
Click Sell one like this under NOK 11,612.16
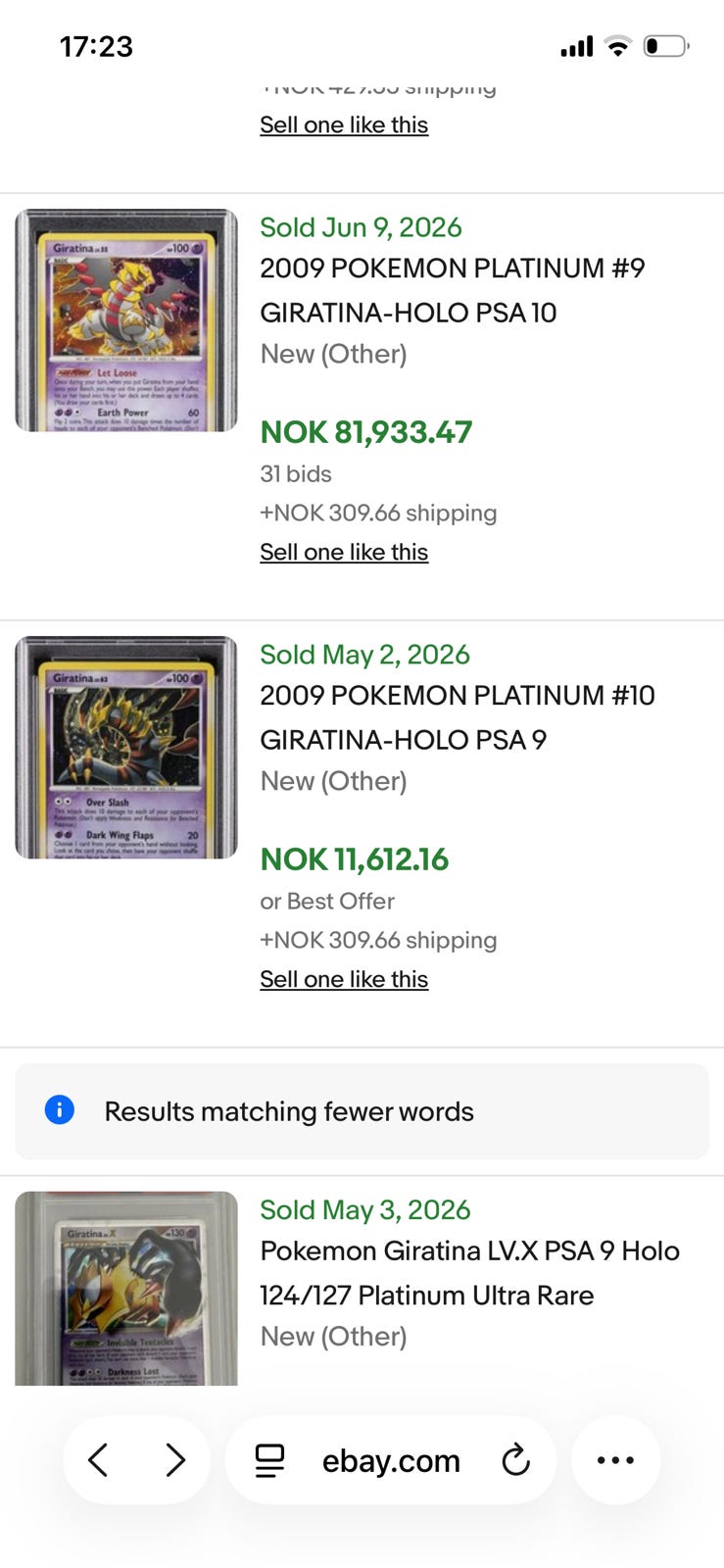pyautogui.click(x=344, y=979)
